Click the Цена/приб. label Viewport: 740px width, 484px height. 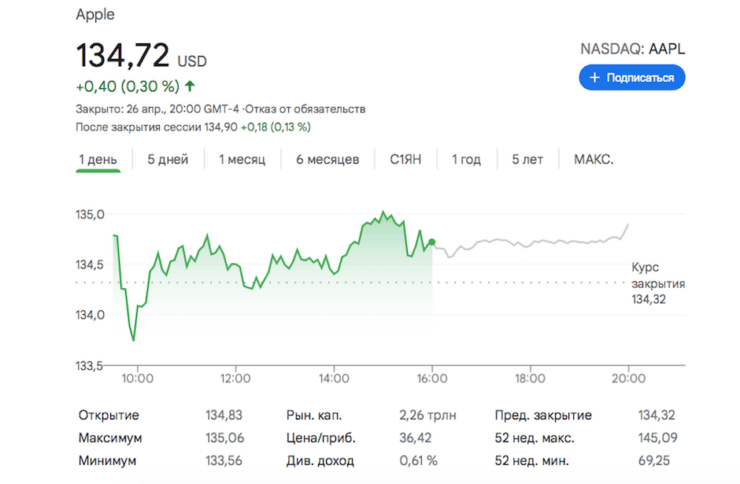[x=321, y=438]
